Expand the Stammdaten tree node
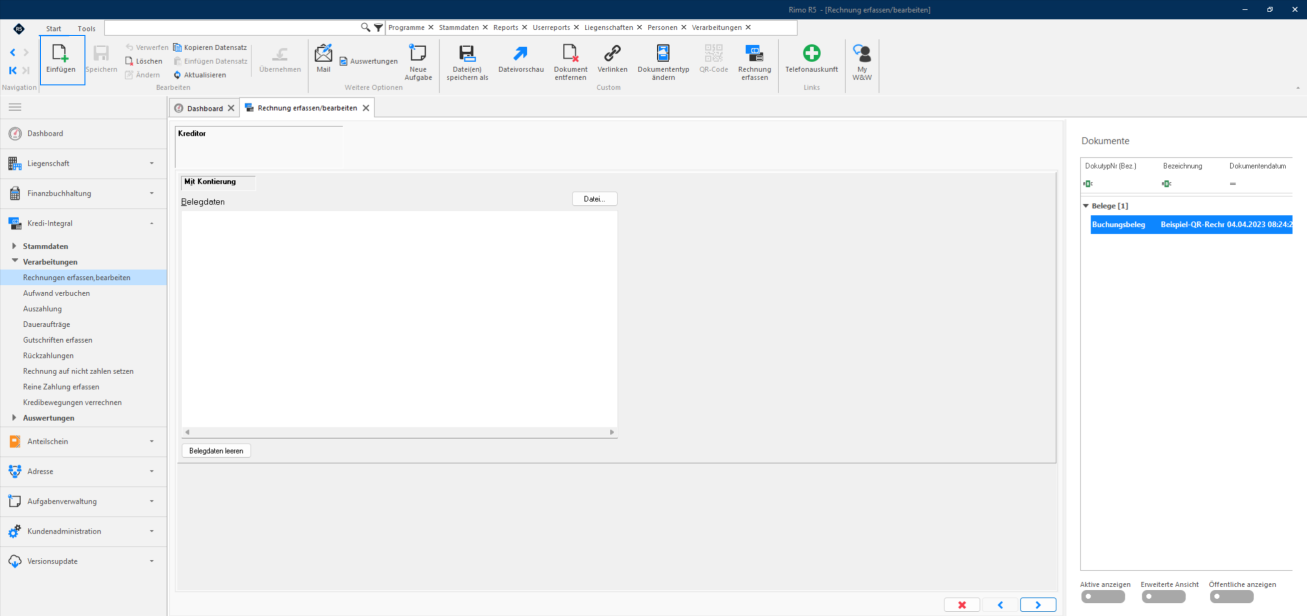The image size is (1307, 616). pos(14,246)
